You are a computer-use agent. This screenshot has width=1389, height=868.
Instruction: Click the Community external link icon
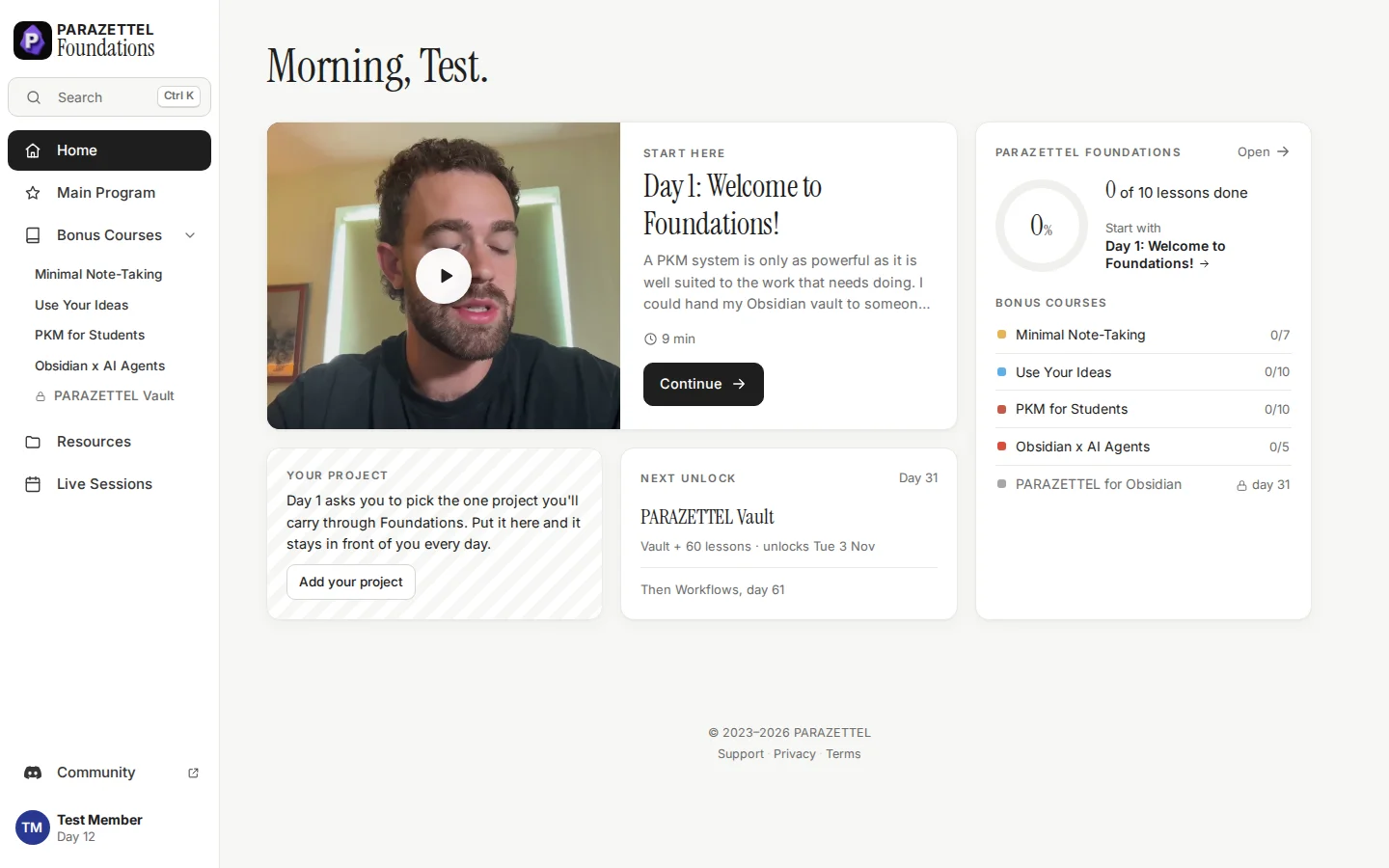coord(193,773)
